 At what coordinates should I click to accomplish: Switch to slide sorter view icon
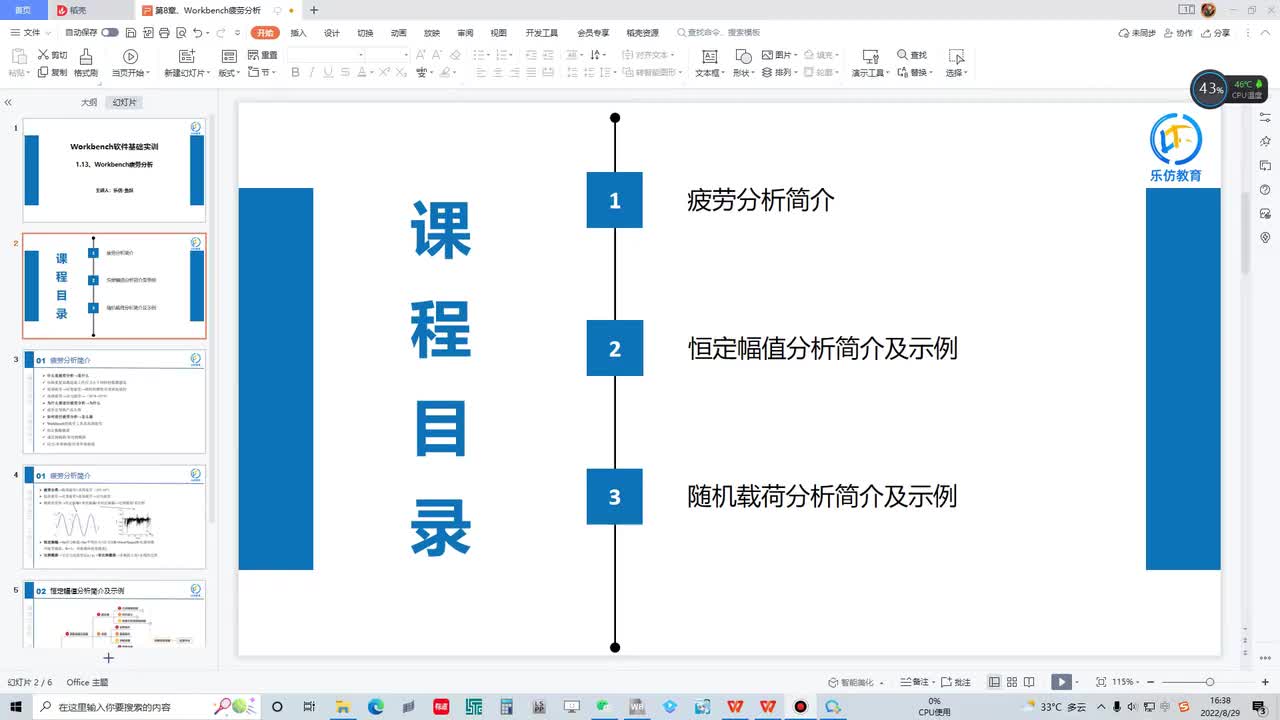point(1011,682)
